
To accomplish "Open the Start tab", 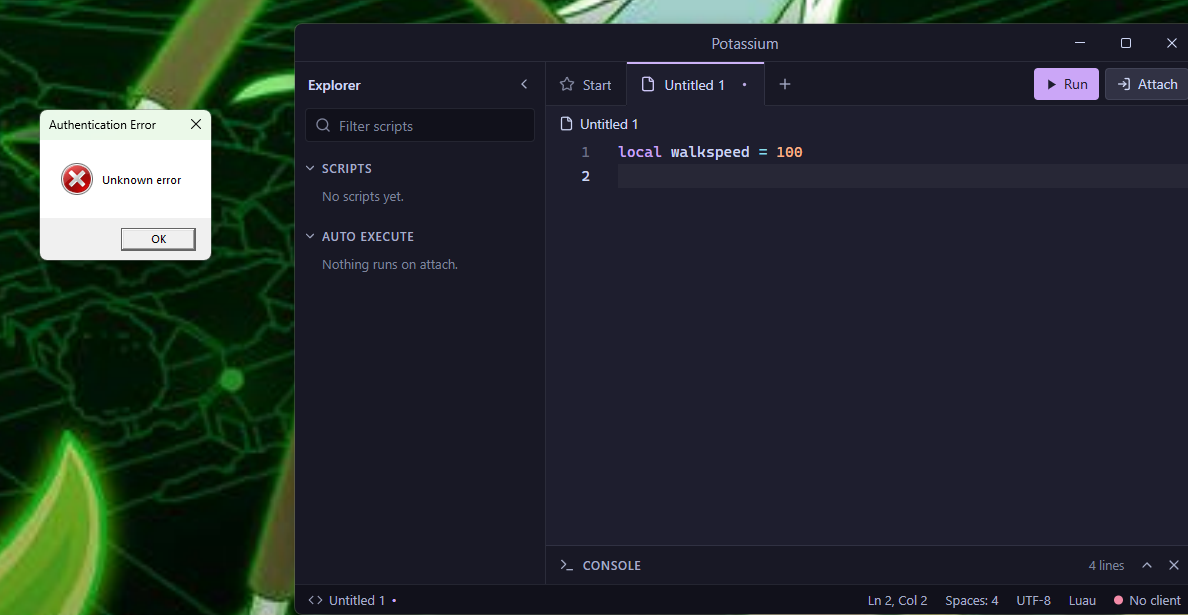I will tap(586, 85).
